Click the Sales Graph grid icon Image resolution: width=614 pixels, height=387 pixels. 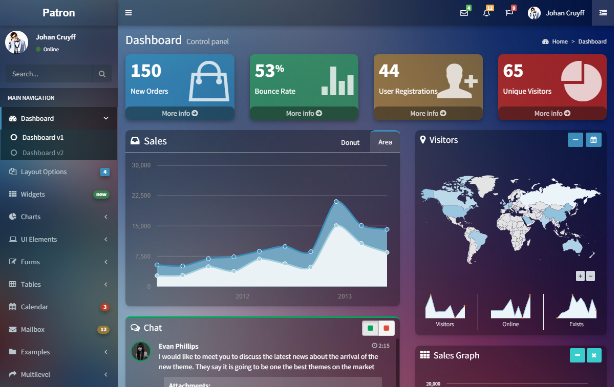(x=425, y=355)
